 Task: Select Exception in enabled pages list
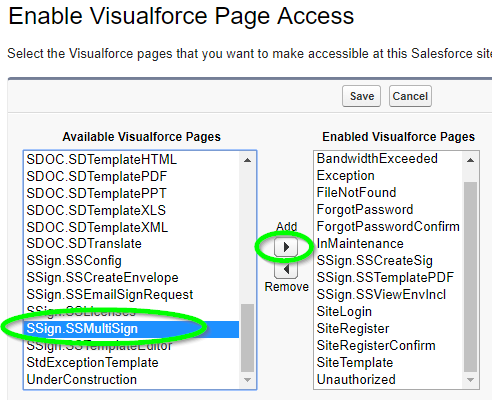pyautogui.click(x=389, y=176)
